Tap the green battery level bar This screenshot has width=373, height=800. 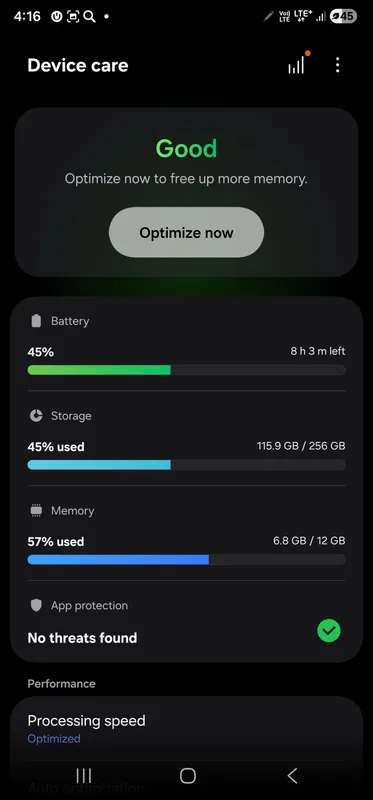pos(99,370)
